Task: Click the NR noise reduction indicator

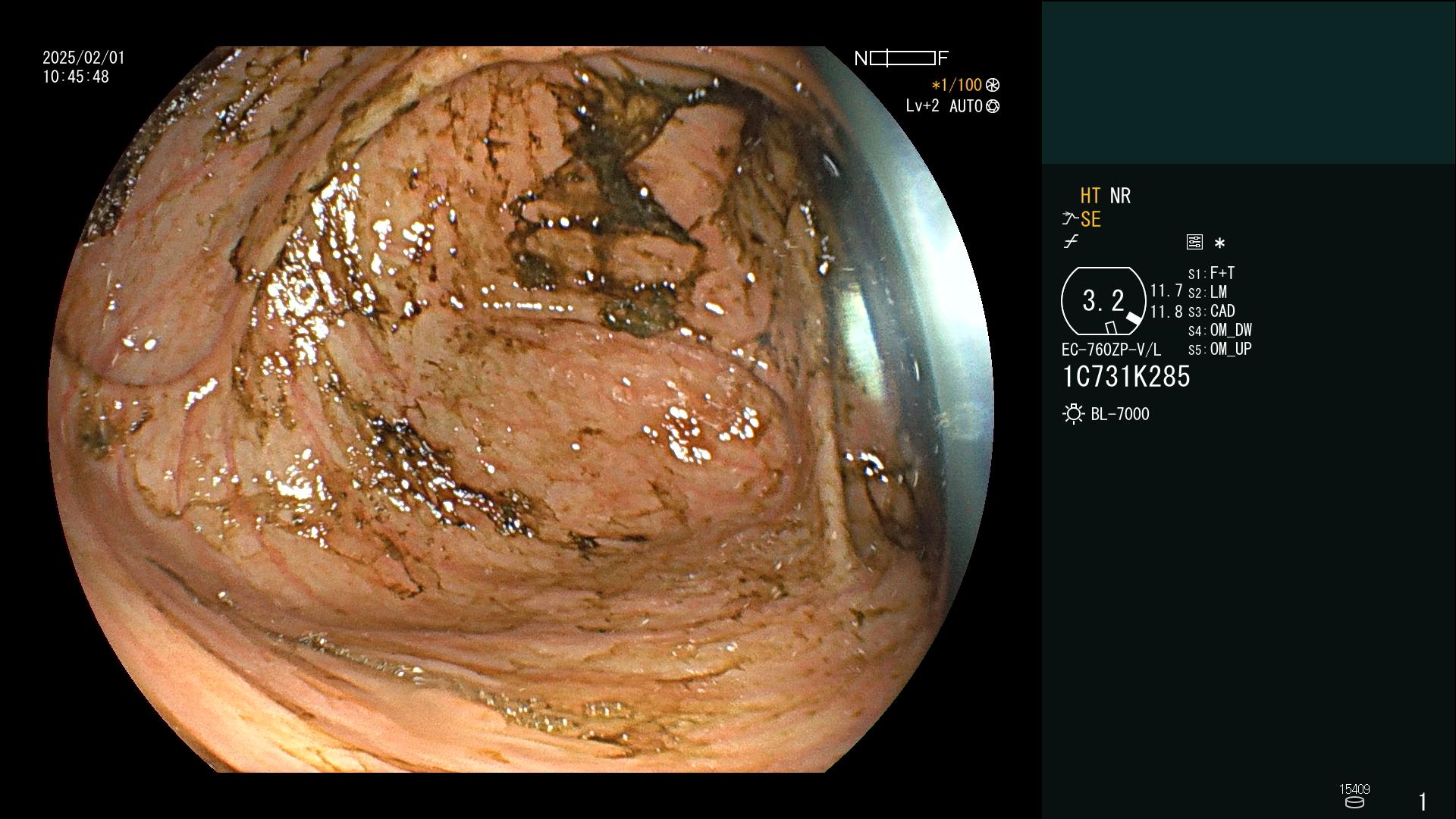Action: [x=1120, y=196]
